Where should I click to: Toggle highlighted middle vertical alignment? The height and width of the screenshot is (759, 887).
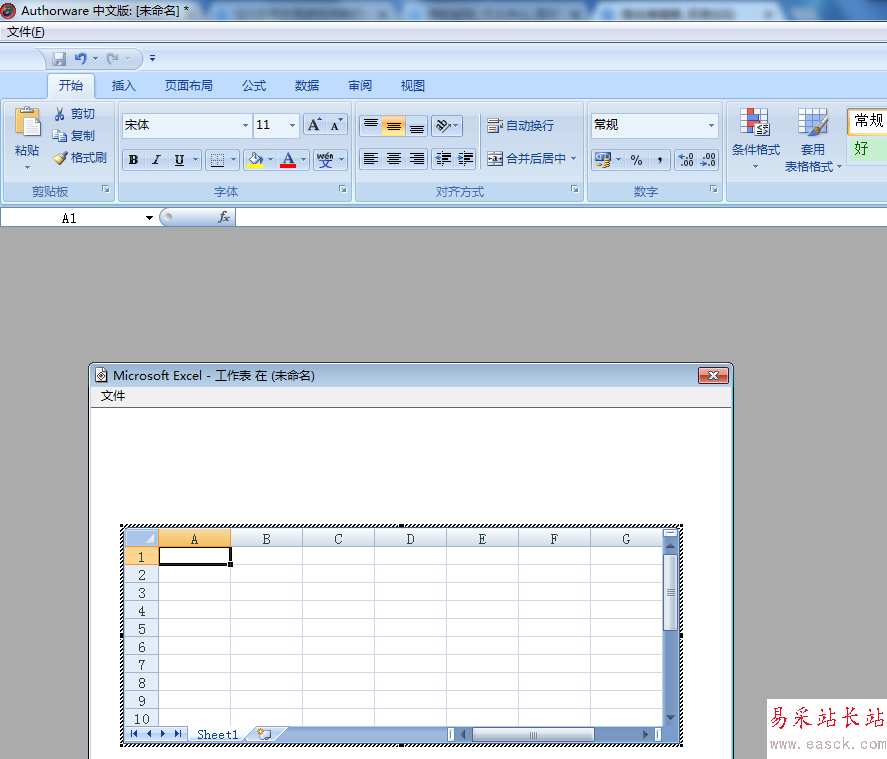pyautogui.click(x=394, y=125)
